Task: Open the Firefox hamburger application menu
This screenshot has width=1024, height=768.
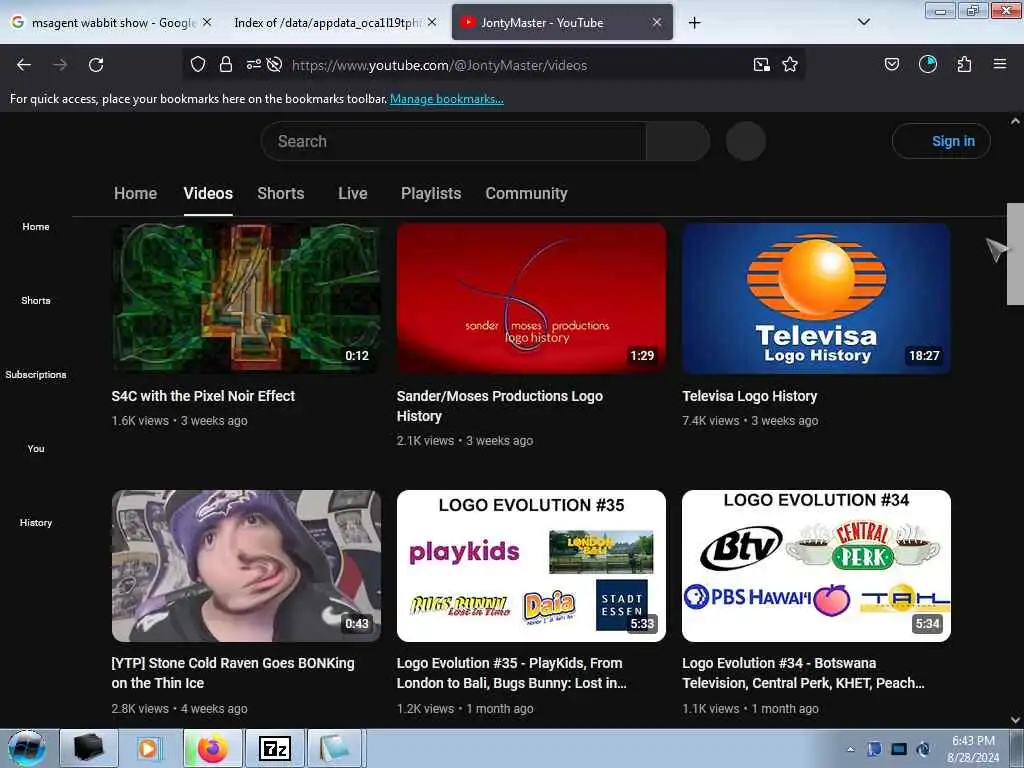Action: (x=1000, y=65)
